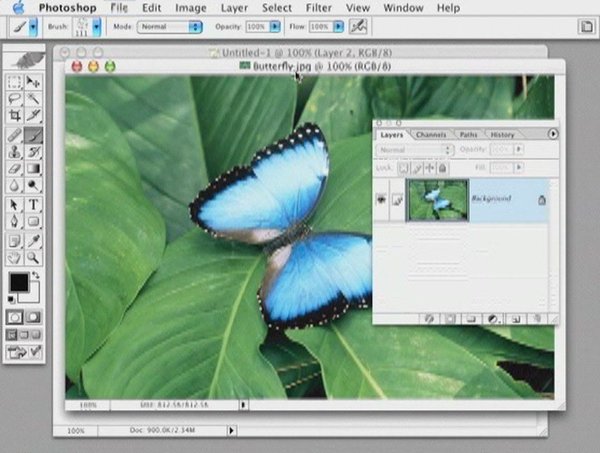Create a new layer from Layers panel
This screenshot has height=453, width=600.
point(516,318)
